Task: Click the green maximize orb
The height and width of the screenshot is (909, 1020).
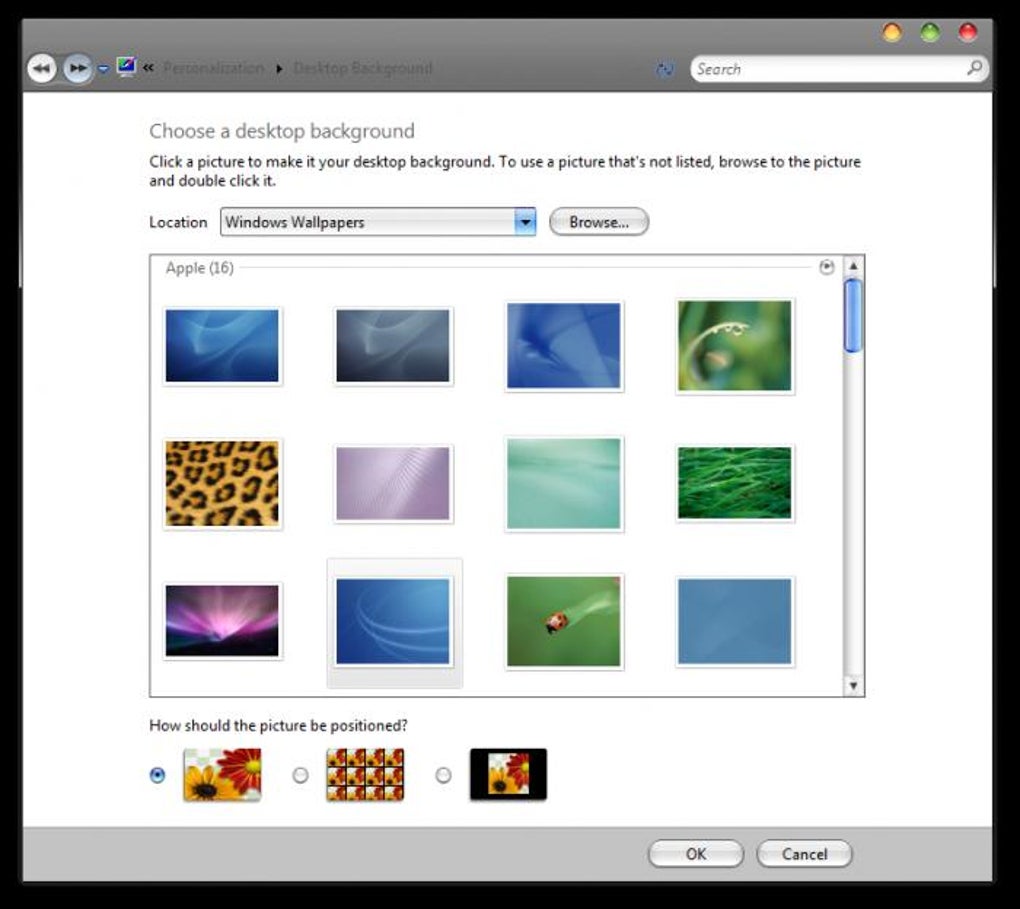Action: (x=930, y=32)
